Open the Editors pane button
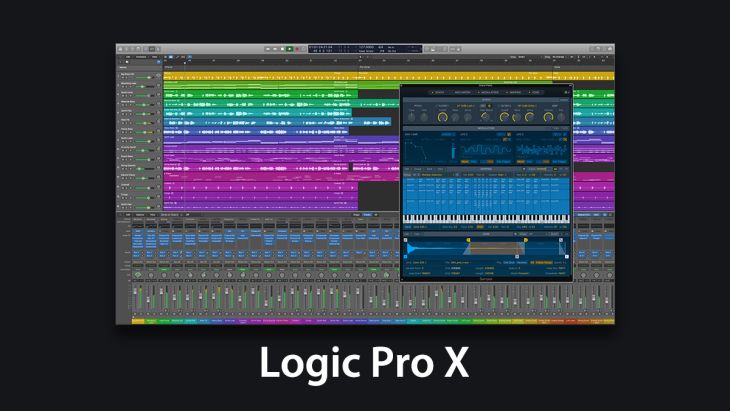Screen dimensions: 730x411 pos(158,48)
